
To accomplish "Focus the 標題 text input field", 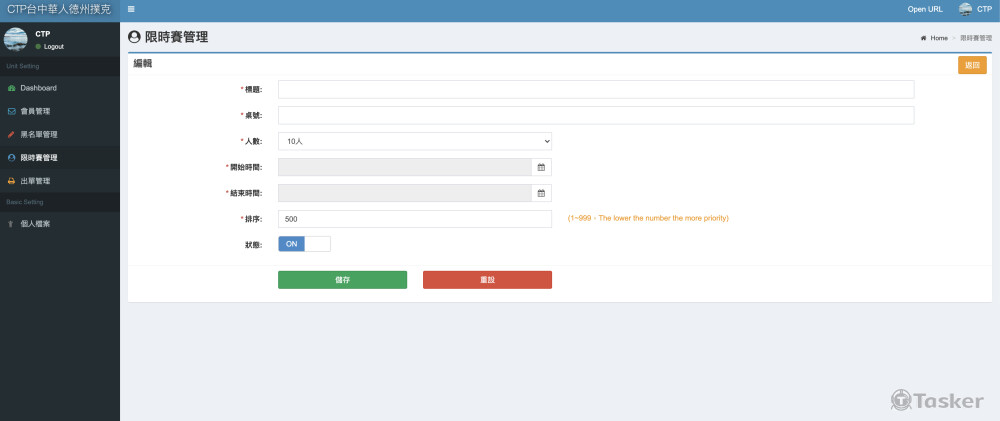I will (x=596, y=89).
